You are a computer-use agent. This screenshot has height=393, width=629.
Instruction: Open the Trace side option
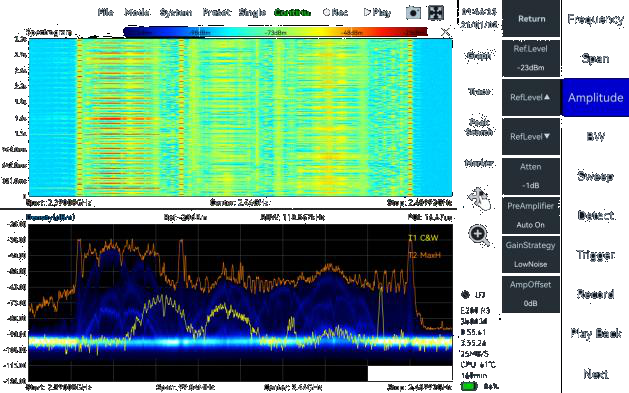(479, 91)
